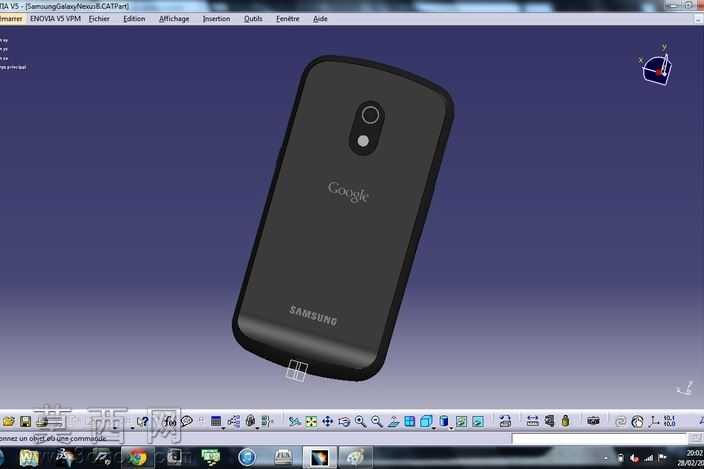Select Measure Between tool
704x469 pixels.
coord(532,421)
